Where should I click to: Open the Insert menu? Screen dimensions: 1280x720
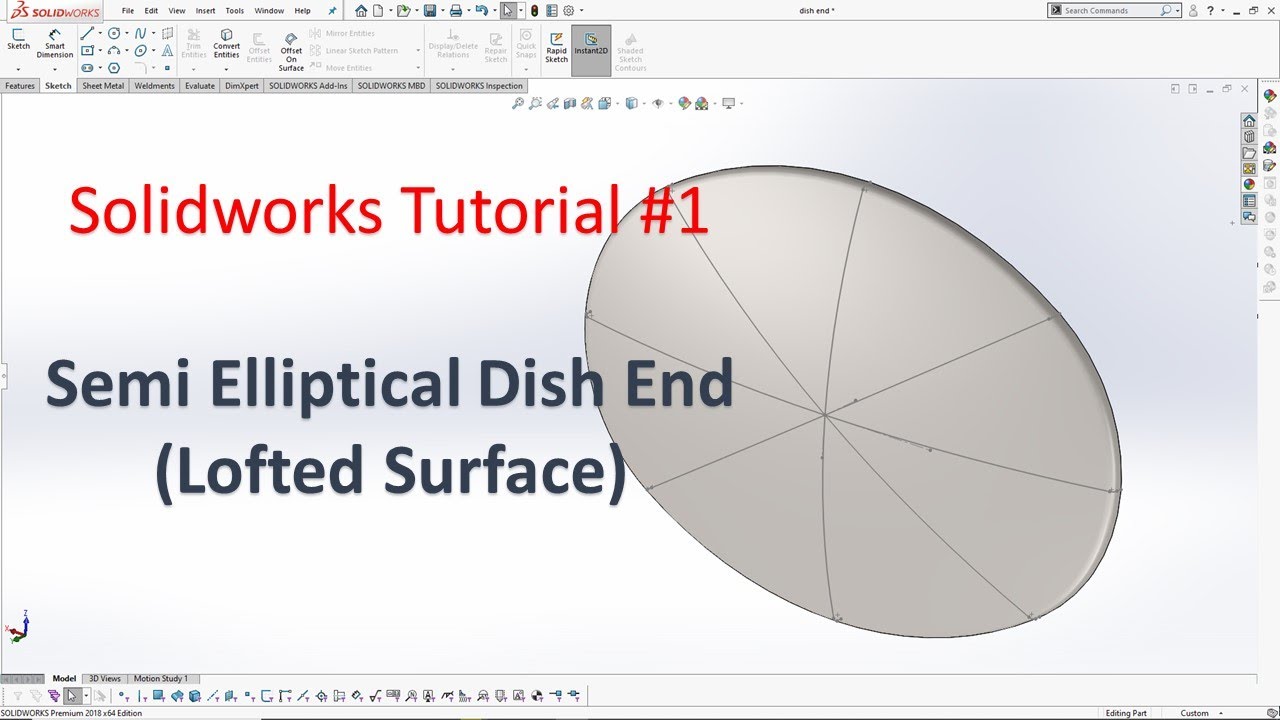205,11
